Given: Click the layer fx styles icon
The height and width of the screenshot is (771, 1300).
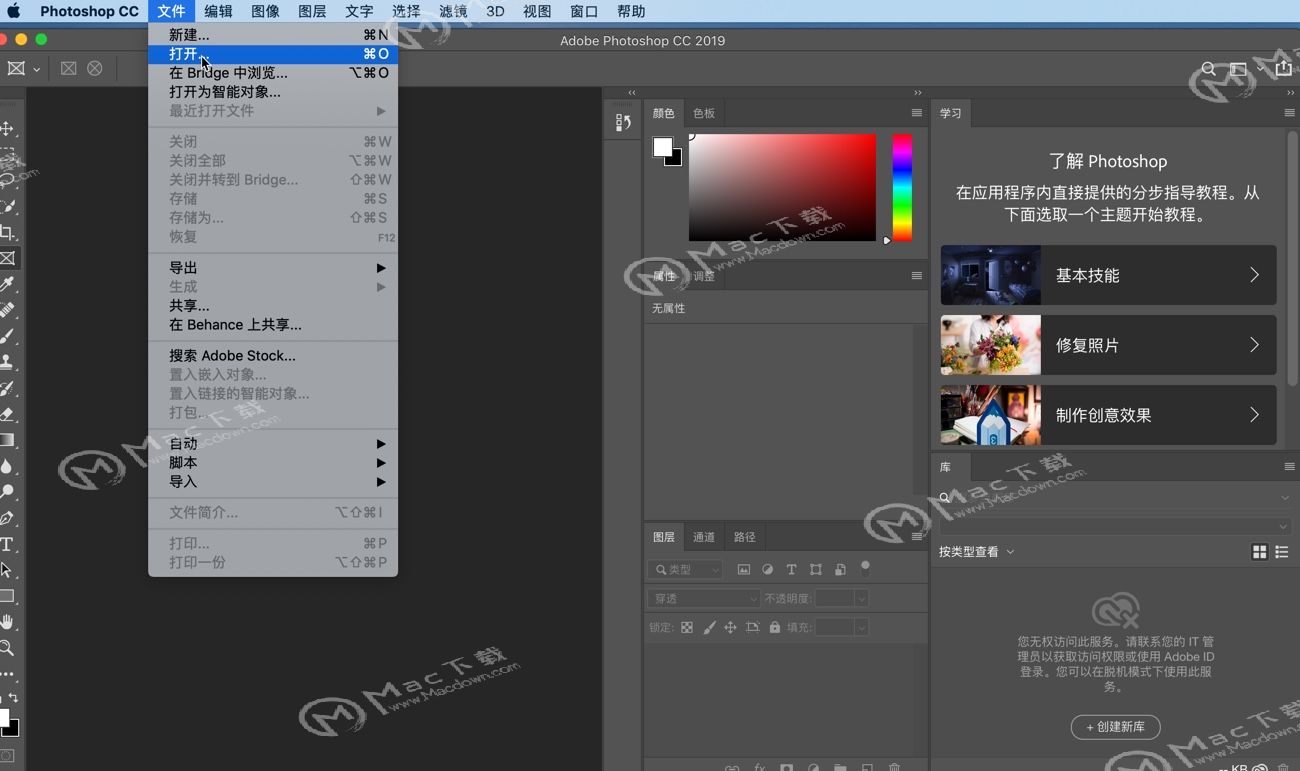Looking at the screenshot, I should tap(759, 767).
